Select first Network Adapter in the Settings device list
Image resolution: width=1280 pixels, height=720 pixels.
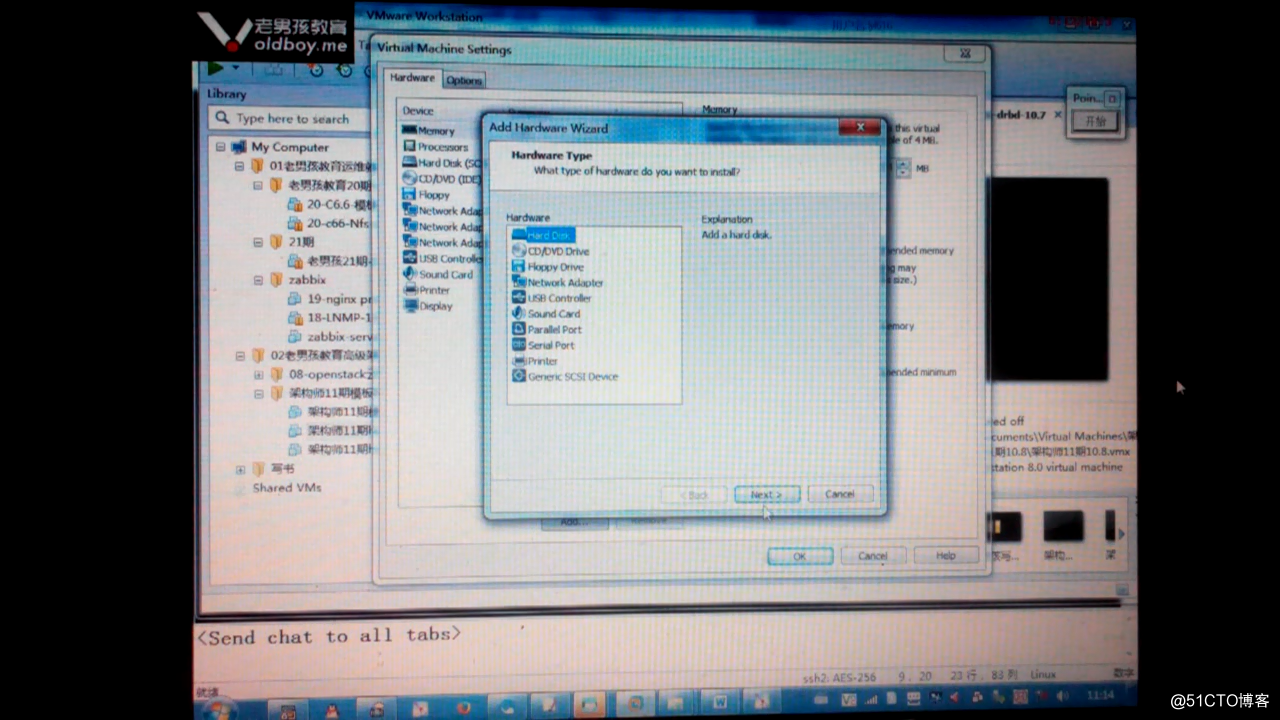pos(442,211)
